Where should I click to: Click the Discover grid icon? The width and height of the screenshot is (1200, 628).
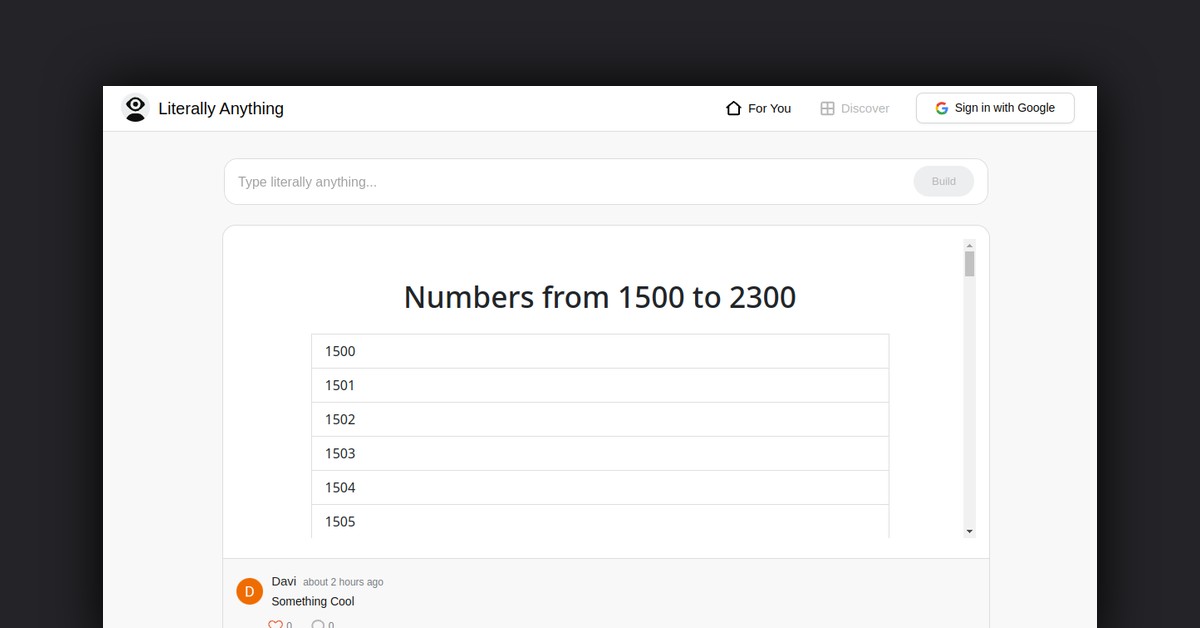[827, 108]
